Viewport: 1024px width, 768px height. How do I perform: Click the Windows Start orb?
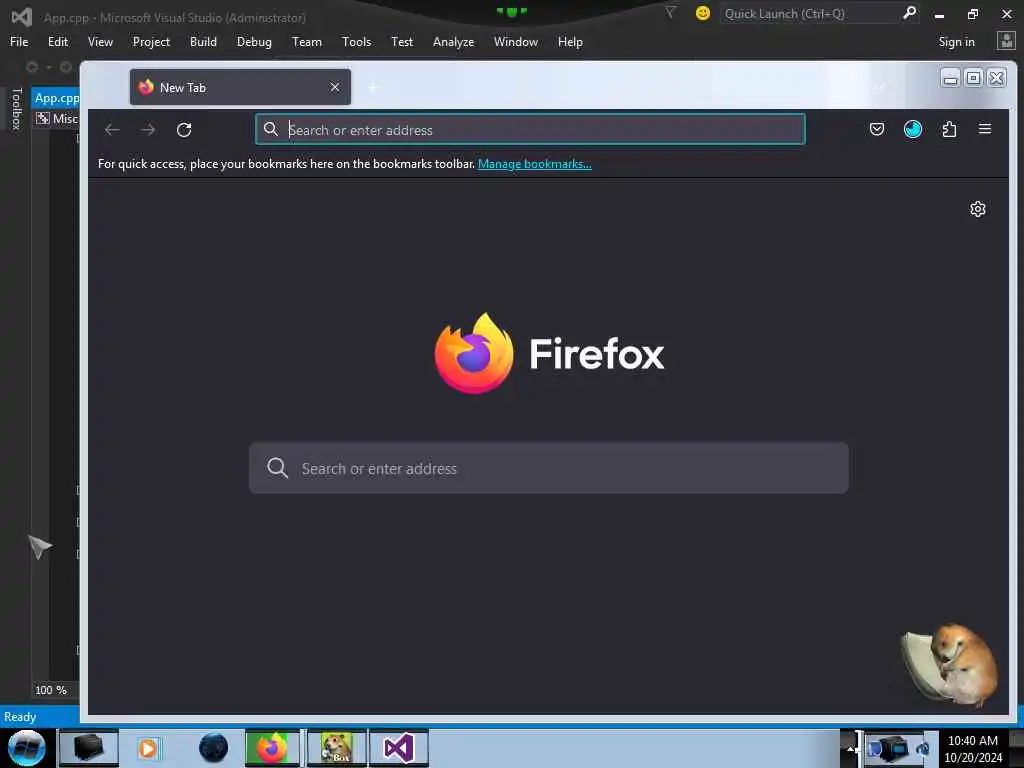(27, 748)
